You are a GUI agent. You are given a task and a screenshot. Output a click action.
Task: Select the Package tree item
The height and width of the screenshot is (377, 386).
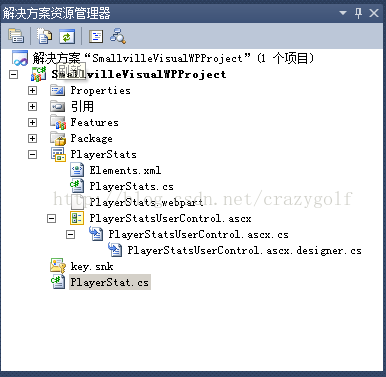[91, 138]
